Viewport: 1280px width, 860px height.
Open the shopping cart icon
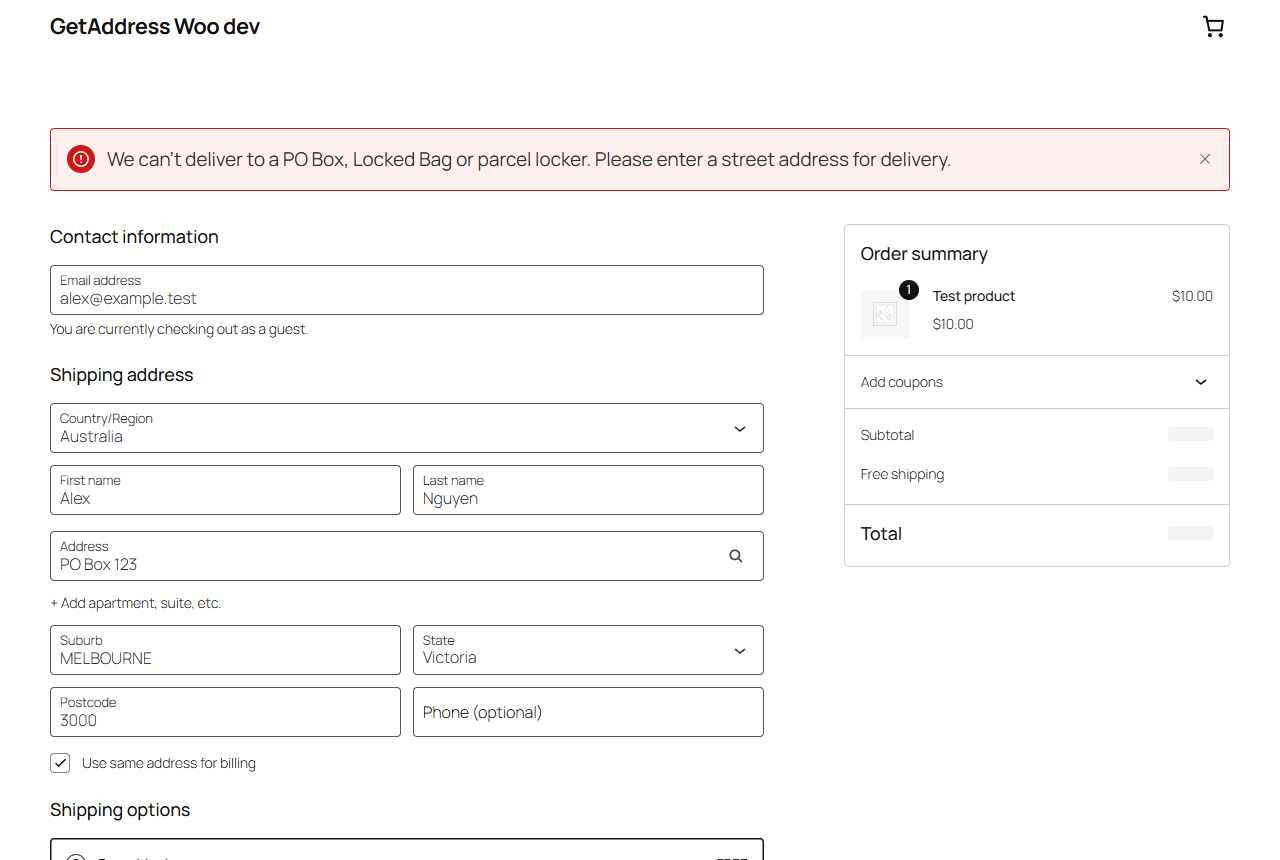(1213, 27)
